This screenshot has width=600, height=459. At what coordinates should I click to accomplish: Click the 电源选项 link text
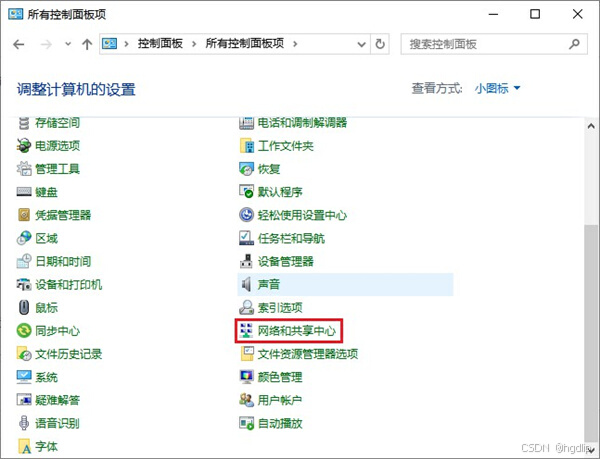57,146
